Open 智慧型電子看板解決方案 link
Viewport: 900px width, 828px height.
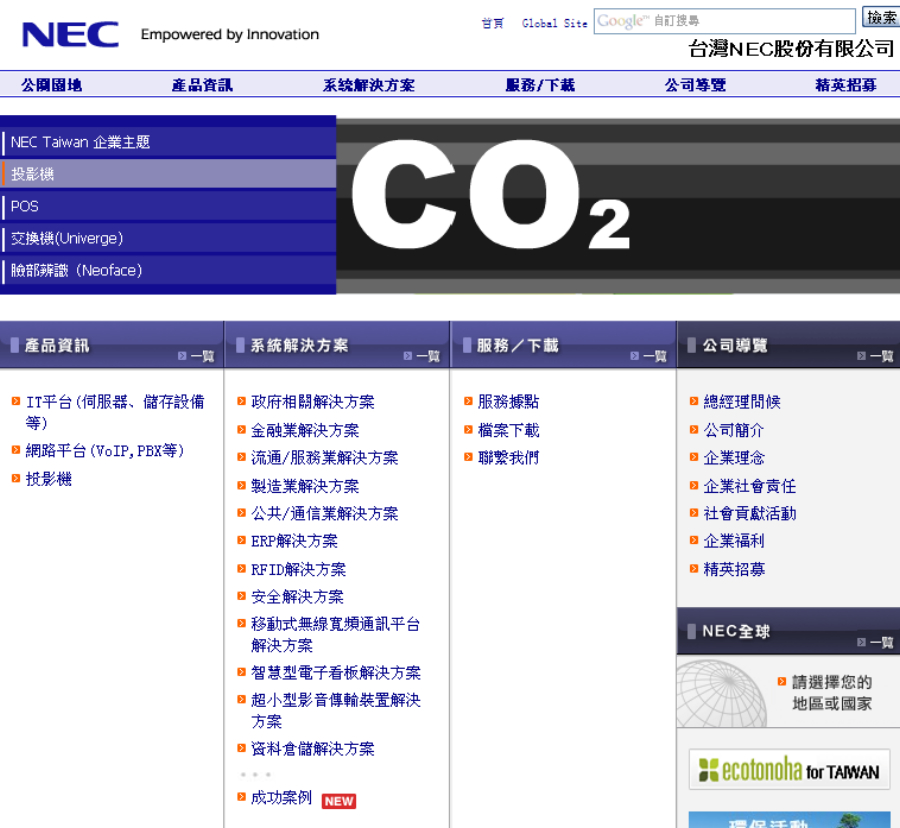(336, 672)
